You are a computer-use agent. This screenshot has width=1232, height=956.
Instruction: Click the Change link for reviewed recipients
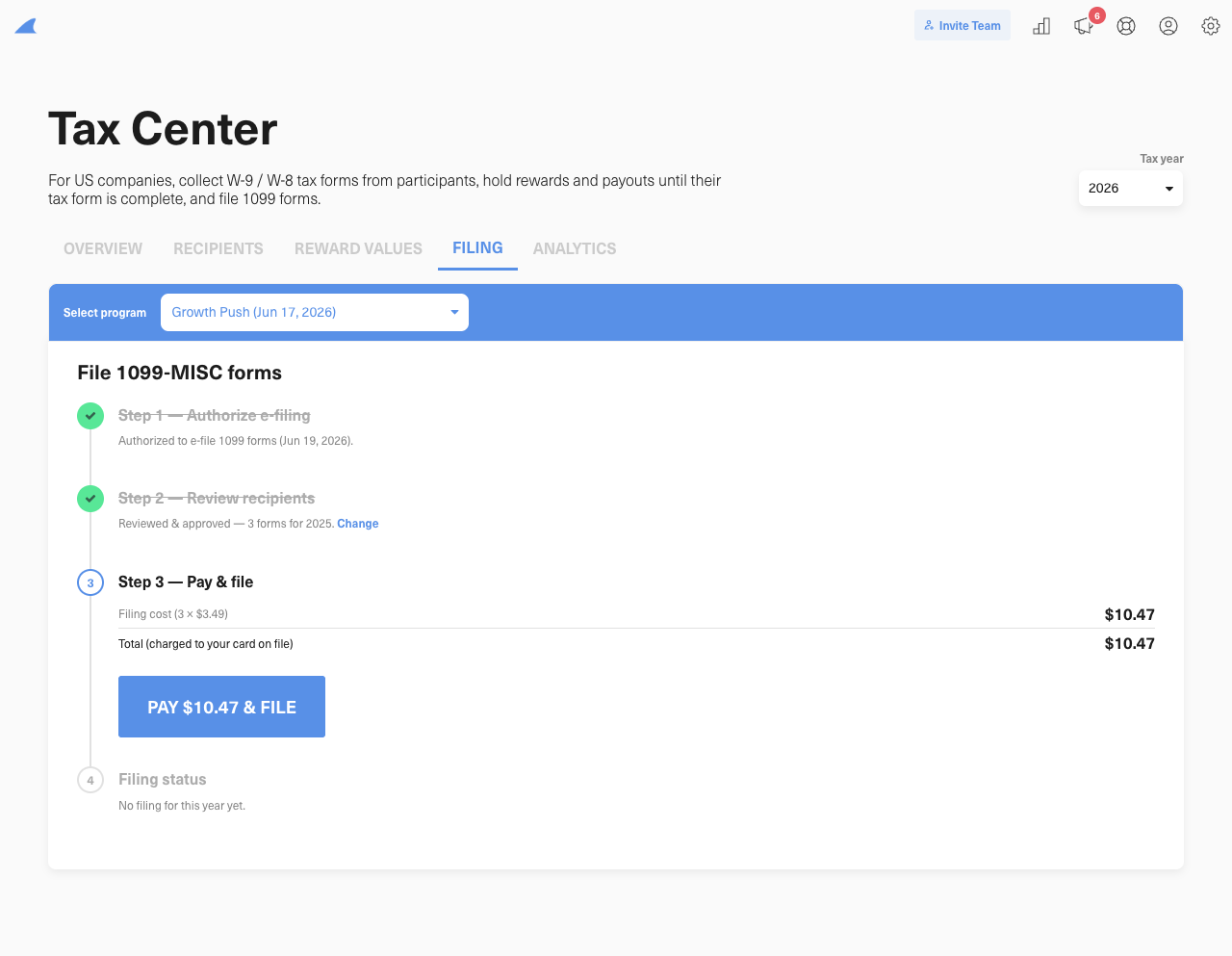358,524
